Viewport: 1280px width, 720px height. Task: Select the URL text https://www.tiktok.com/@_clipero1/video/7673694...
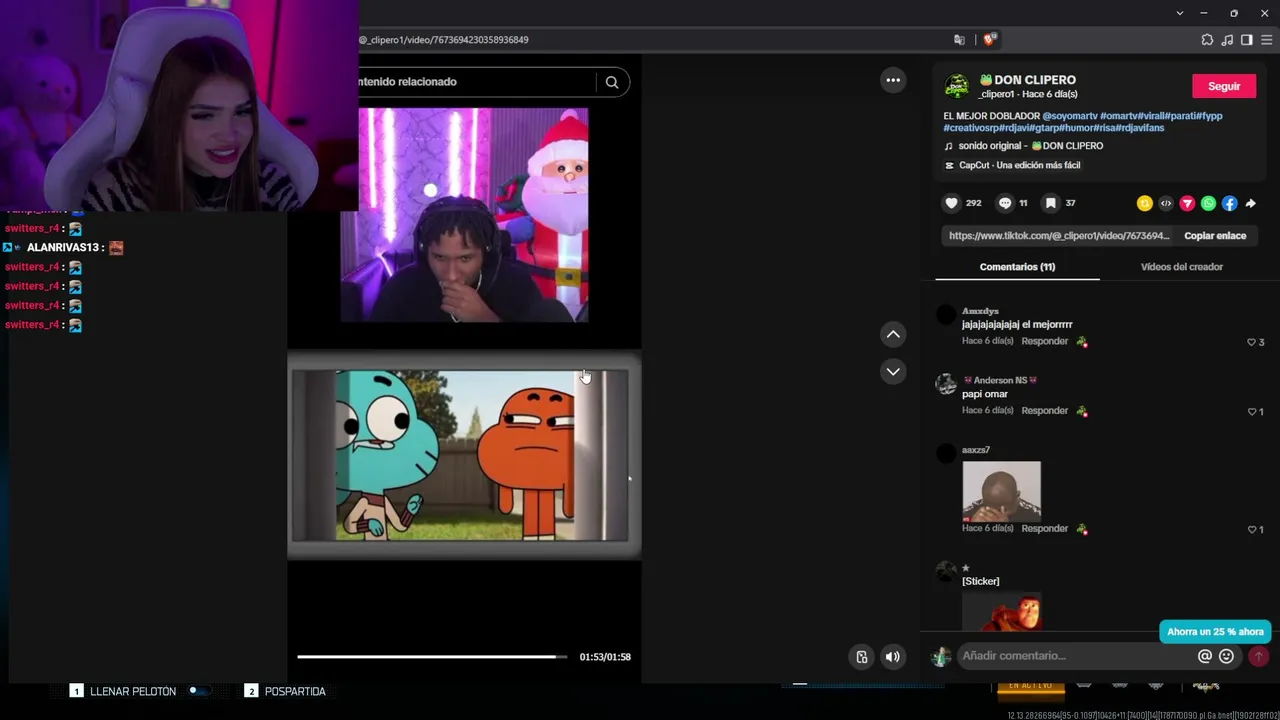[1059, 236]
